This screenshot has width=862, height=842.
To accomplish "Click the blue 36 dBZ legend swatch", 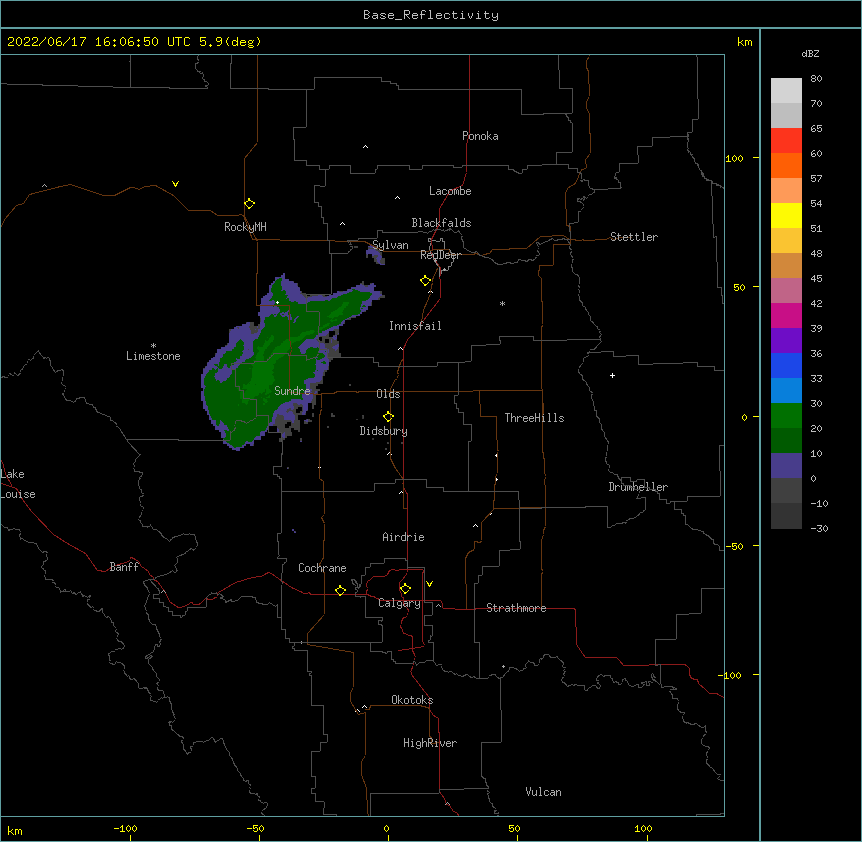I will [786, 365].
